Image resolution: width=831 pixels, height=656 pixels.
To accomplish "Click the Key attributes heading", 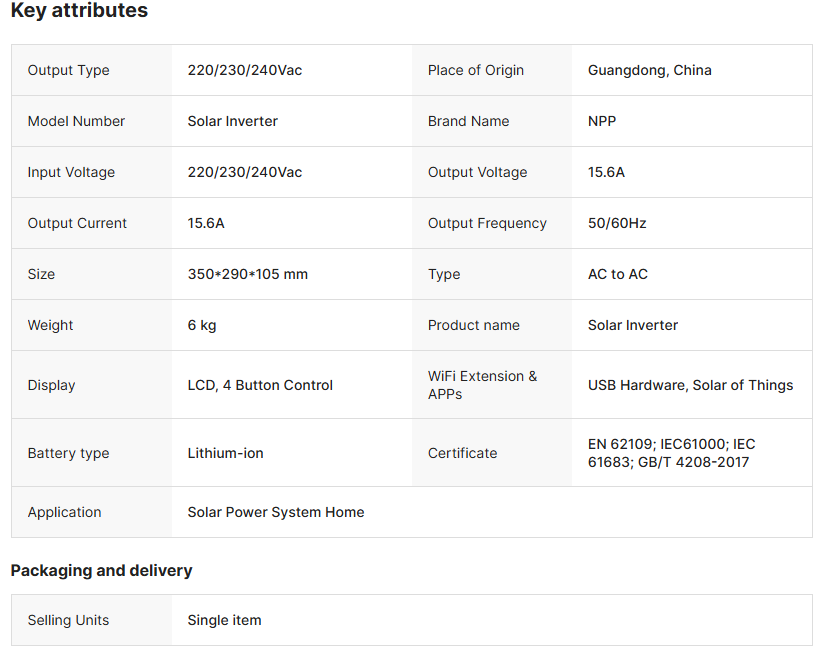I will (79, 12).
